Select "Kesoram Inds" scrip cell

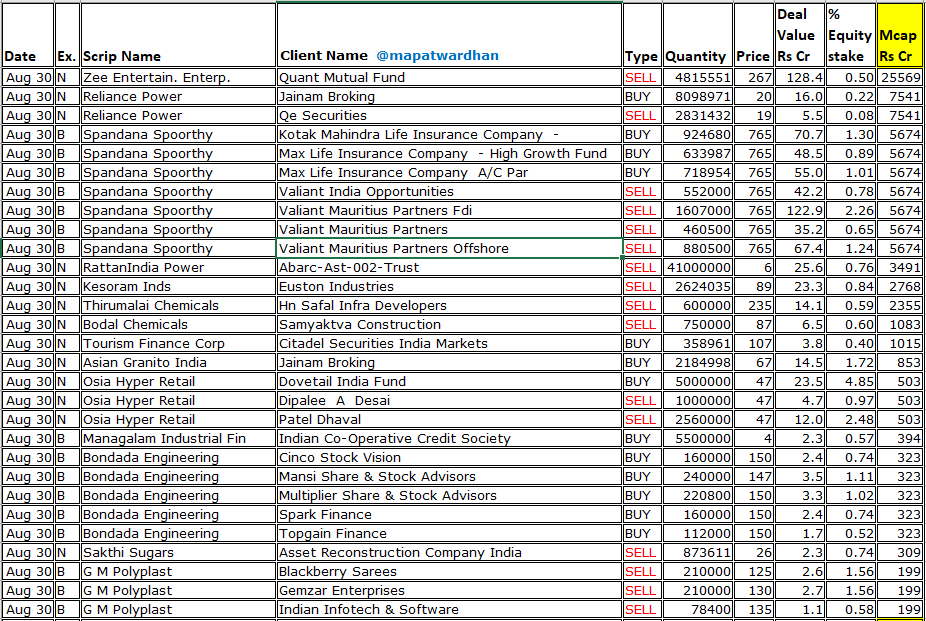point(178,286)
